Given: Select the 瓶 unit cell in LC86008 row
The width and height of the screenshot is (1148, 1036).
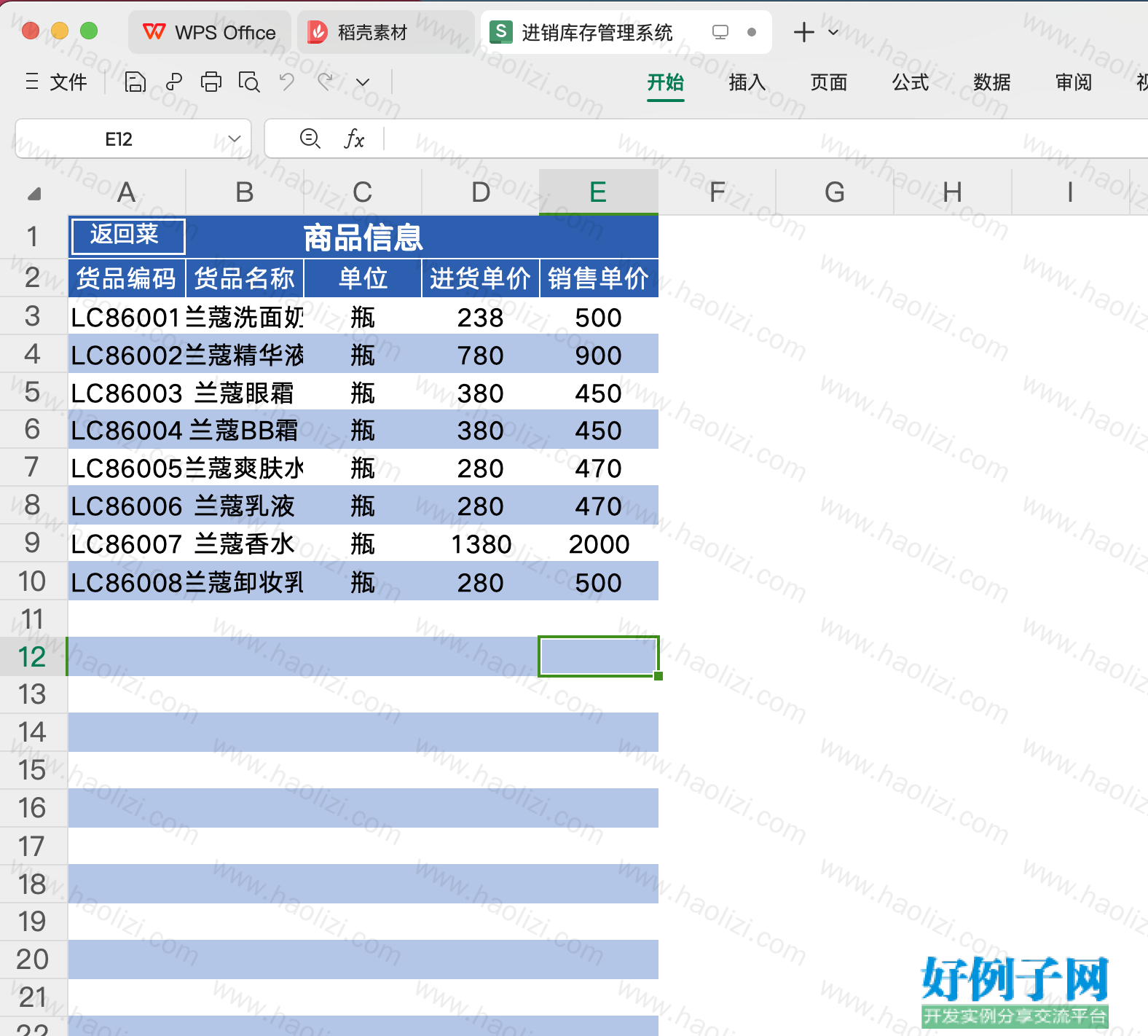Looking at the screenshot, I should (x=363, y=581).
